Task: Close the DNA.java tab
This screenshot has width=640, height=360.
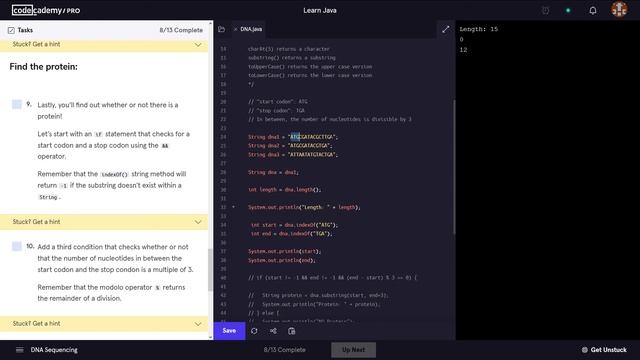Action: click(x=236, y=29)
